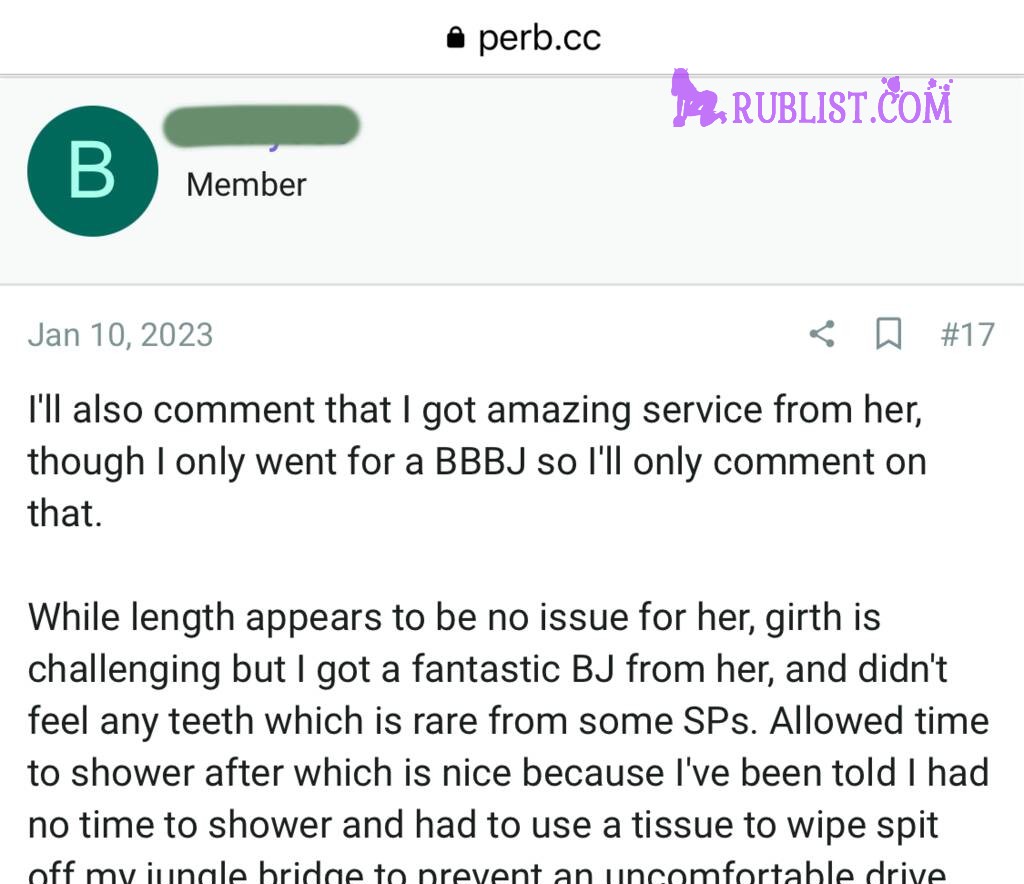1024x884 pixels.
Task: Click the paragraph starting "I'll also comment"
Action: pyautogui.click(x=476, y=462)
